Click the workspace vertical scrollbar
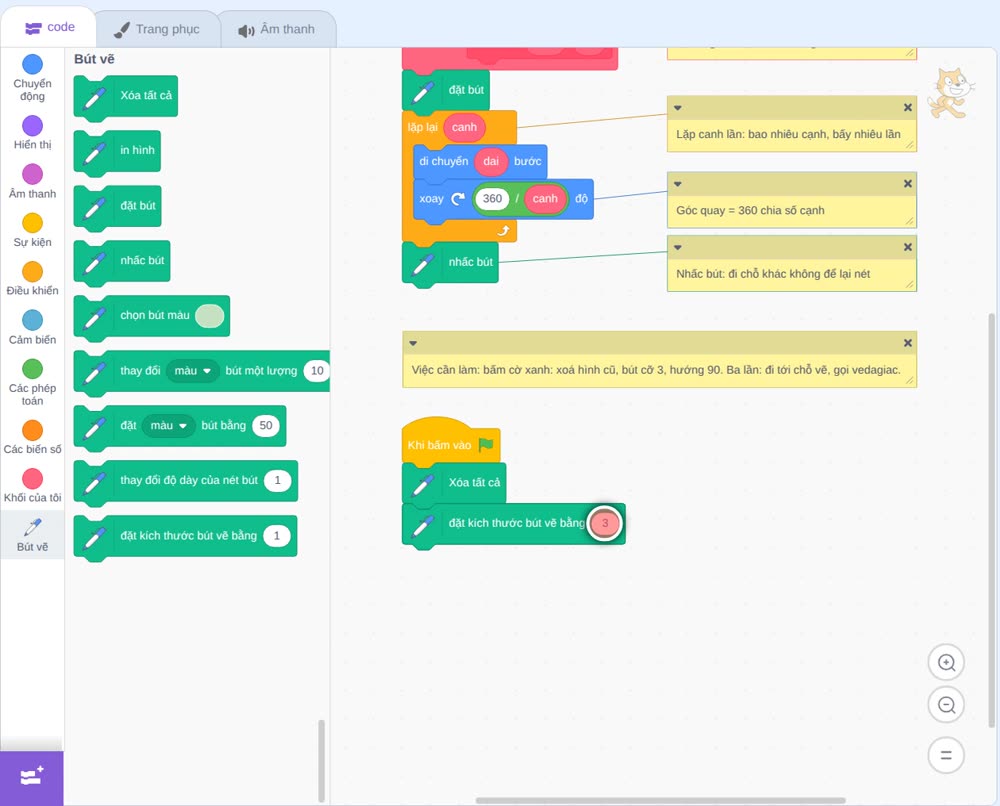The image size is (1000, 806). click(x=992, y=520)
